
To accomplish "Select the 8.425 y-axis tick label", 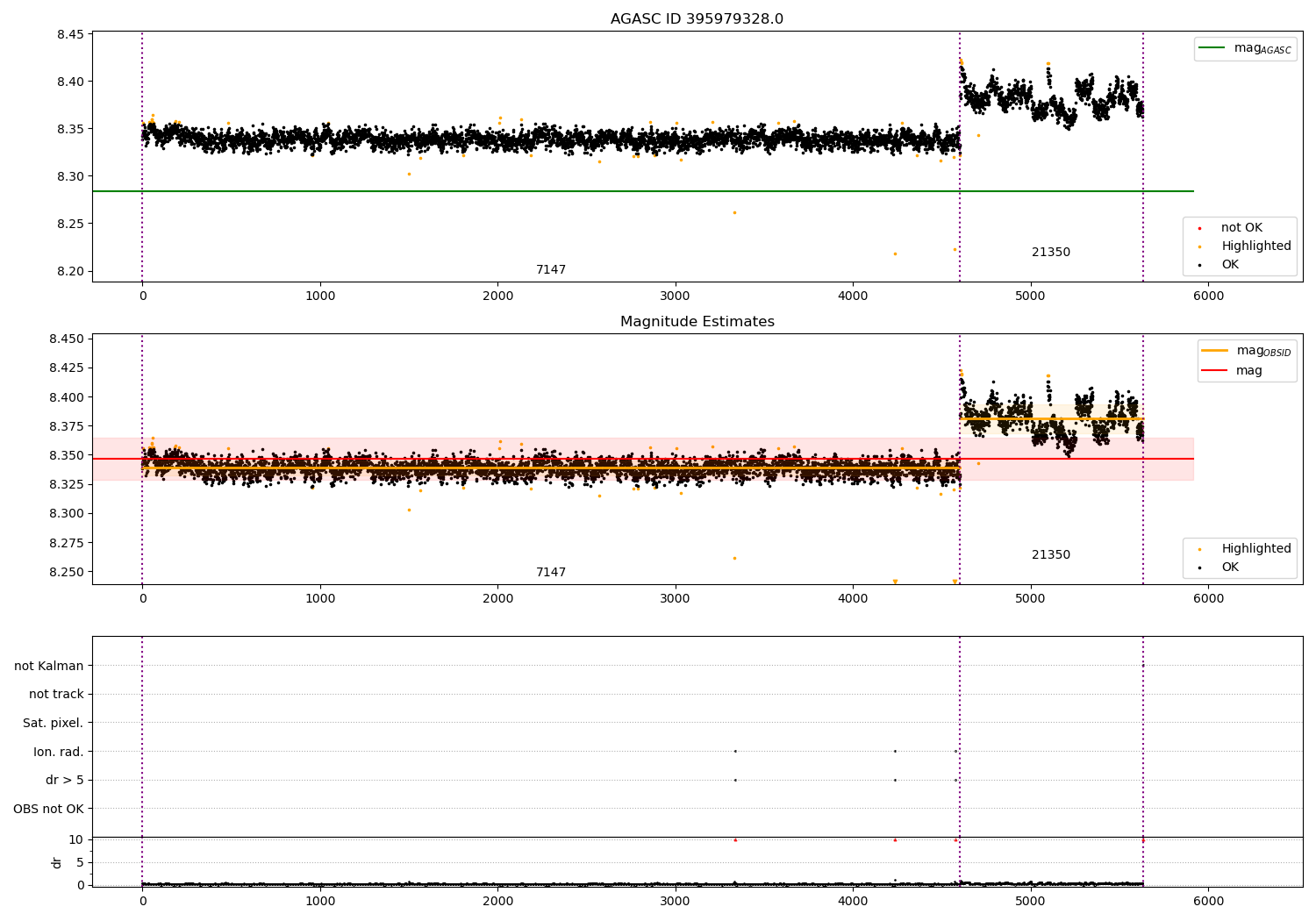I will pos(67,368).
